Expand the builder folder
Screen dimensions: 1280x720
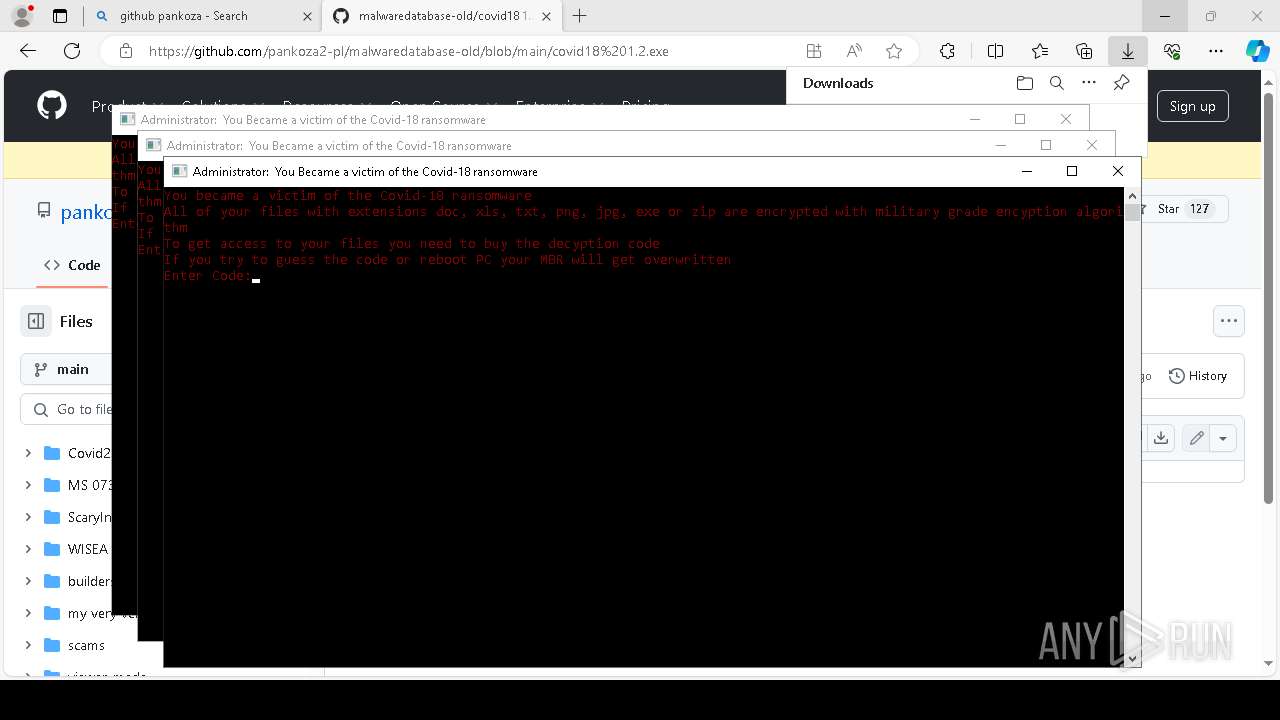(28, 581)
